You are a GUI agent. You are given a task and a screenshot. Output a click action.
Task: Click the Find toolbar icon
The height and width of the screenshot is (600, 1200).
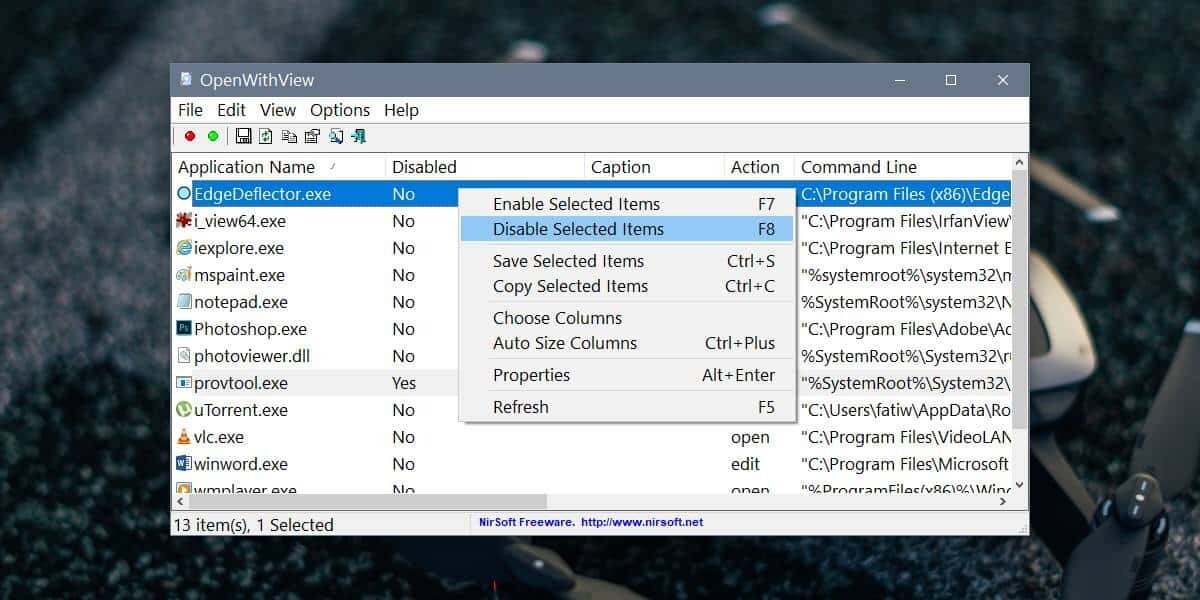(x=336, y=136)
